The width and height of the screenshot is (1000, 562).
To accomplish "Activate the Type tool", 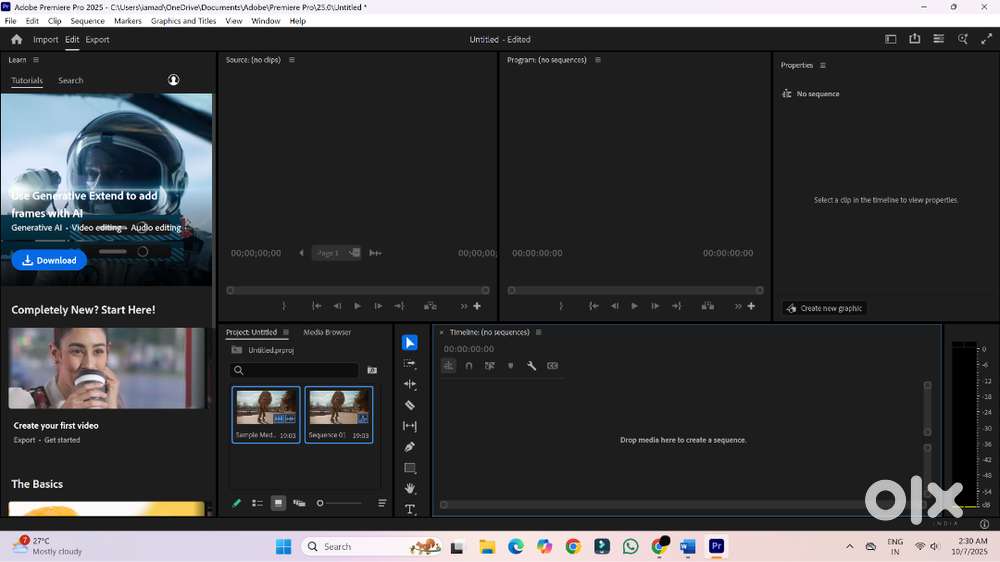I will (410, 509).
